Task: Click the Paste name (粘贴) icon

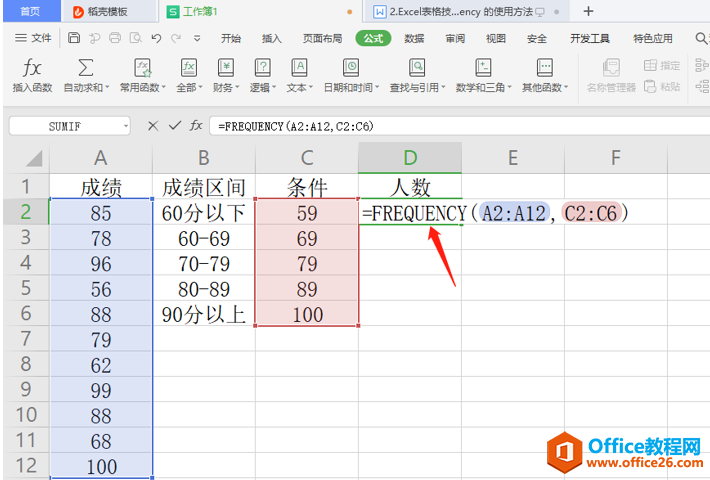Action: click(x=650, y=86)
